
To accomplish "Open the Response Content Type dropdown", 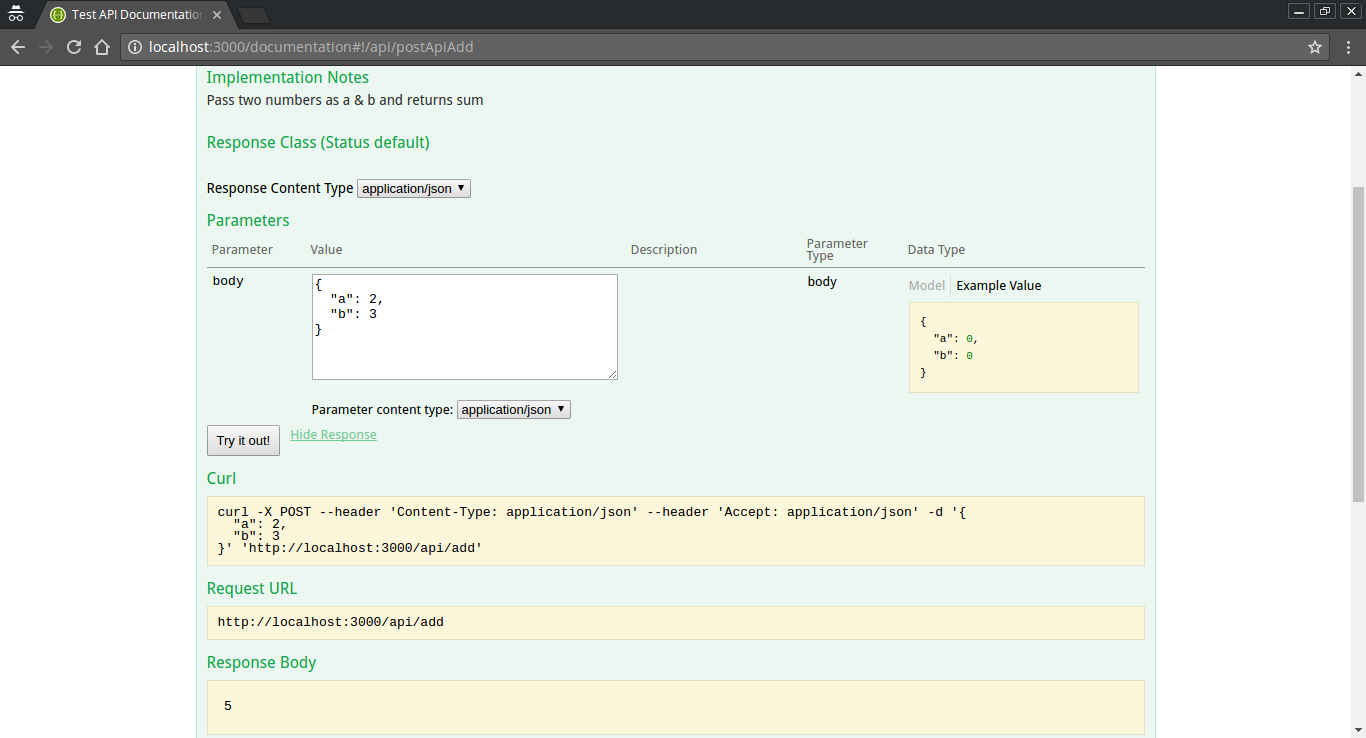I will (x=414, y=188).
